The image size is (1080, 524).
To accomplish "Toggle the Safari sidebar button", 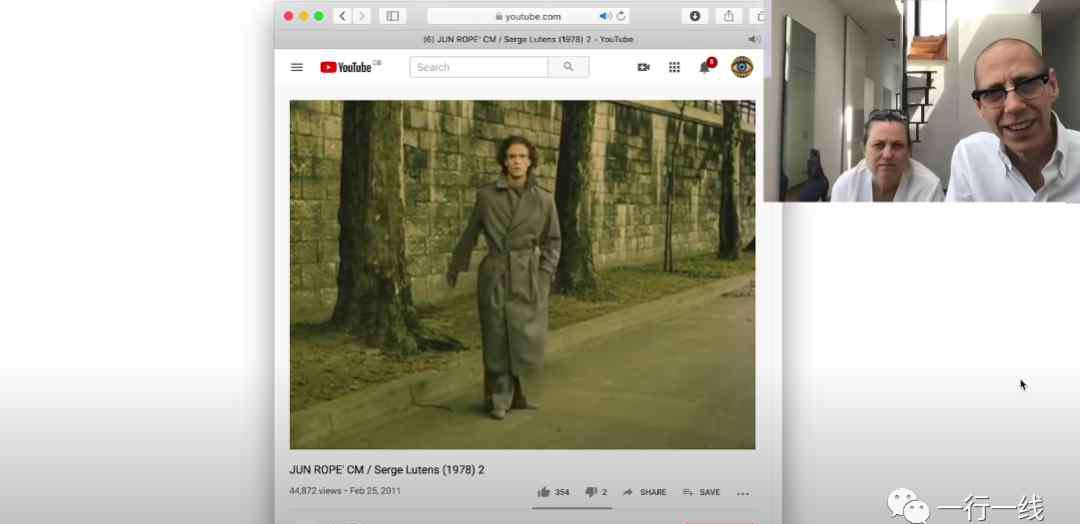I will (x=393, y=16).
